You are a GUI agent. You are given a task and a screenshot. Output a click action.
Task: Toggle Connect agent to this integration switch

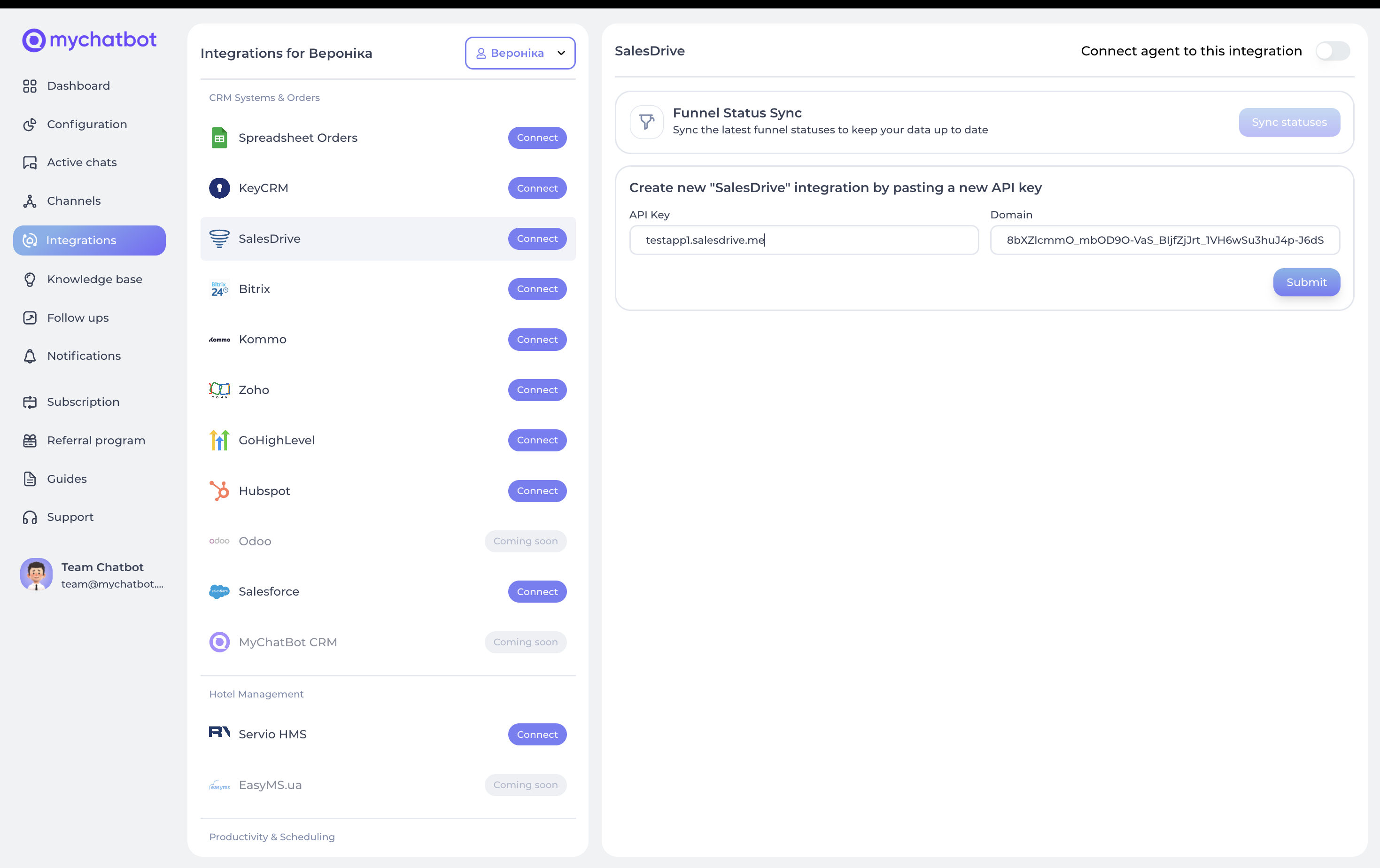pyautogui.click(x=1332, y=51)
